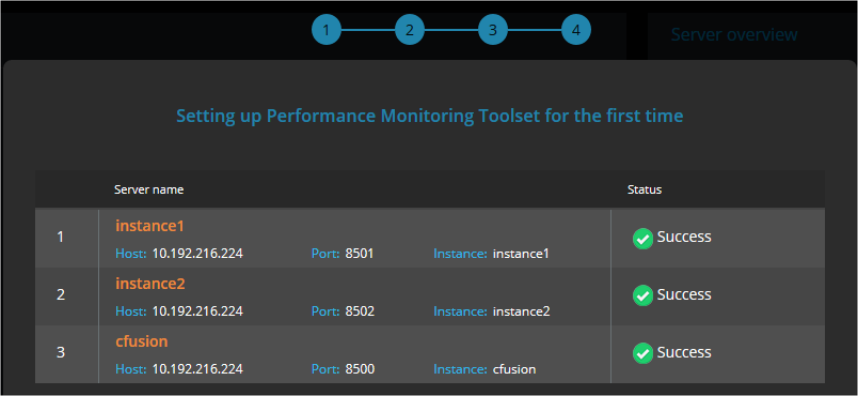Click green success checkmark for instance1
The image size is (858, 396).
click(643, 238)
